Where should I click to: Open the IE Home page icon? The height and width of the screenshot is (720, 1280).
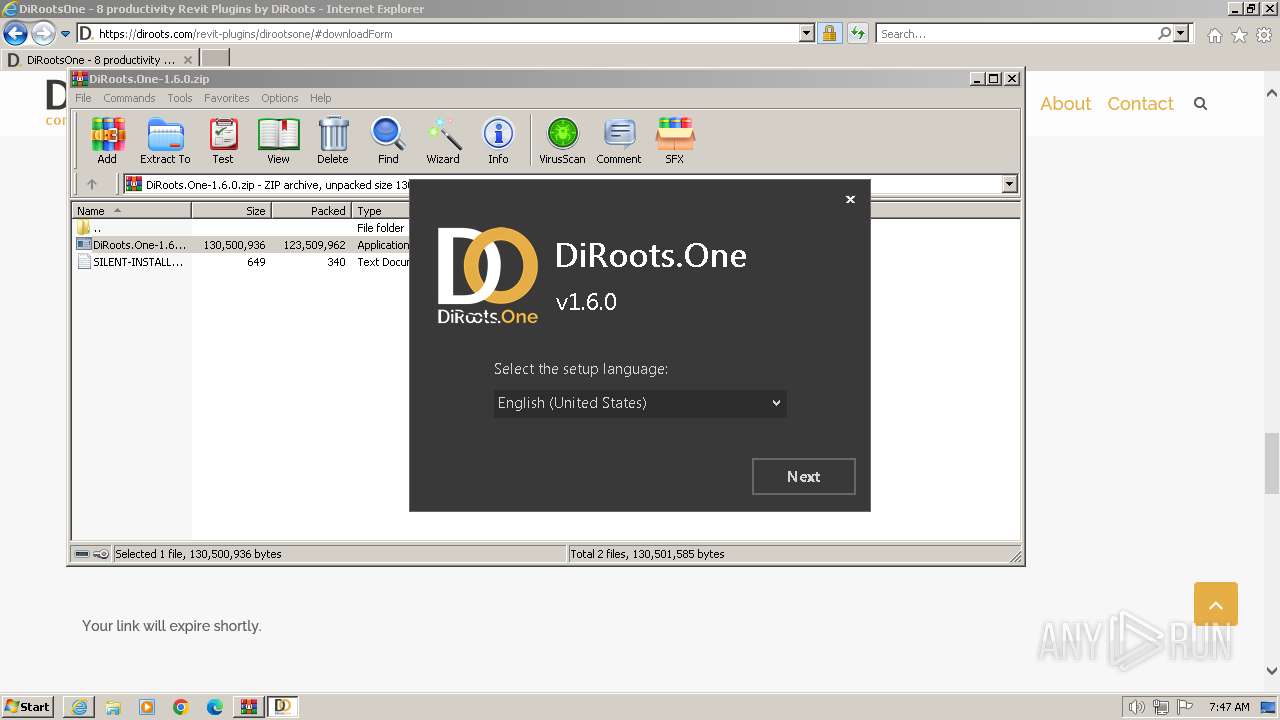point(1214,35)
